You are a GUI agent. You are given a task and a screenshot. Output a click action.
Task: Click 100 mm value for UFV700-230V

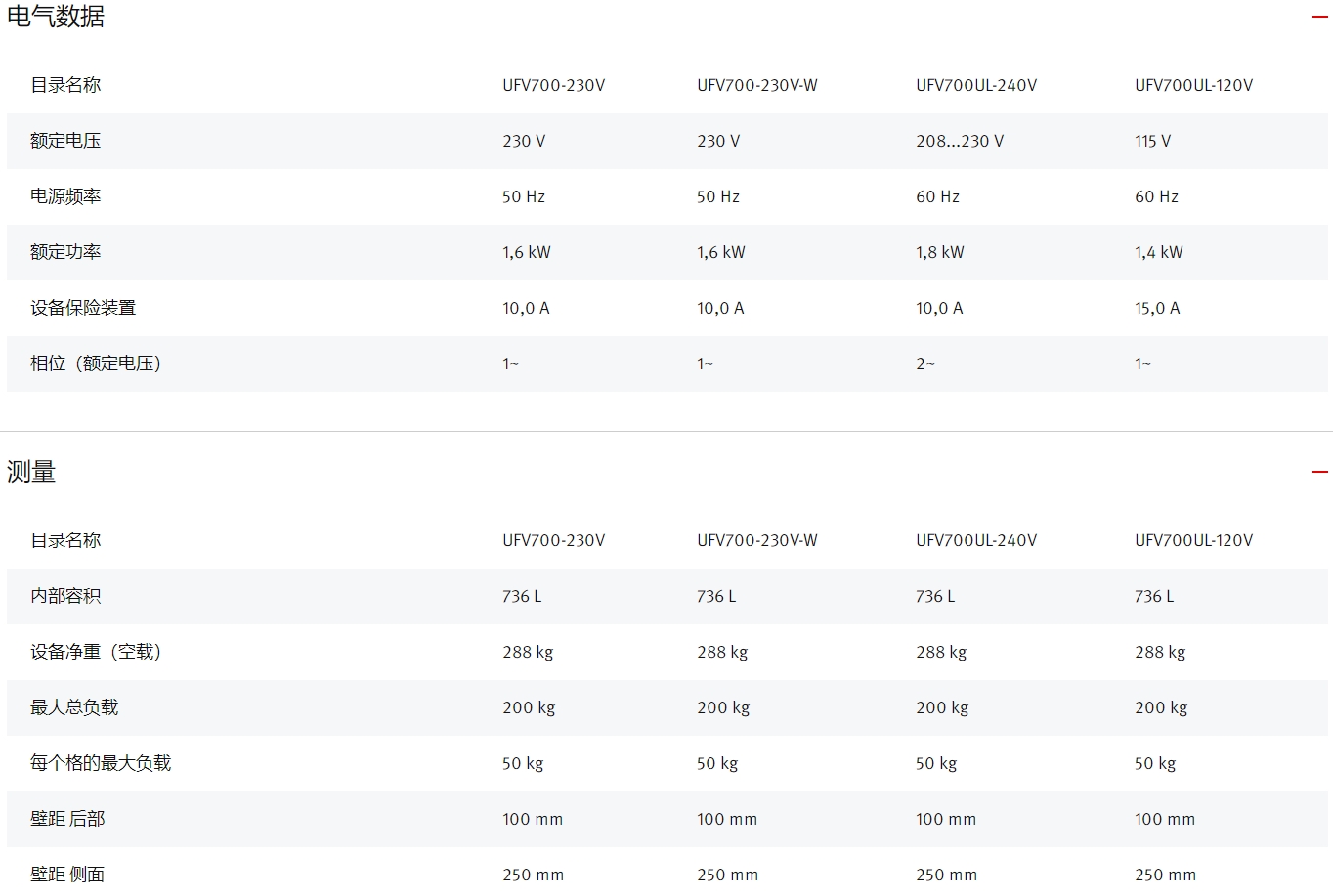(533, 819)
